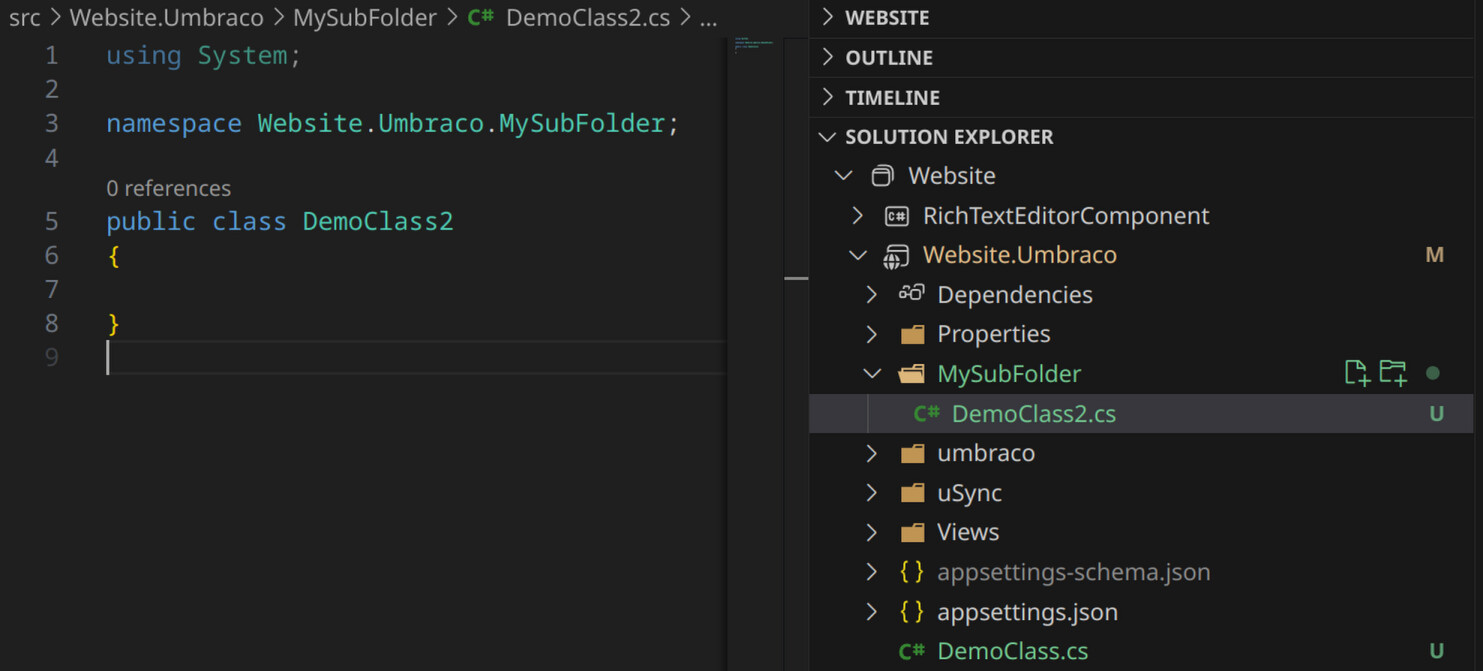Click the New Folder icon on MySubFolder row

[x=1393, y=373]
